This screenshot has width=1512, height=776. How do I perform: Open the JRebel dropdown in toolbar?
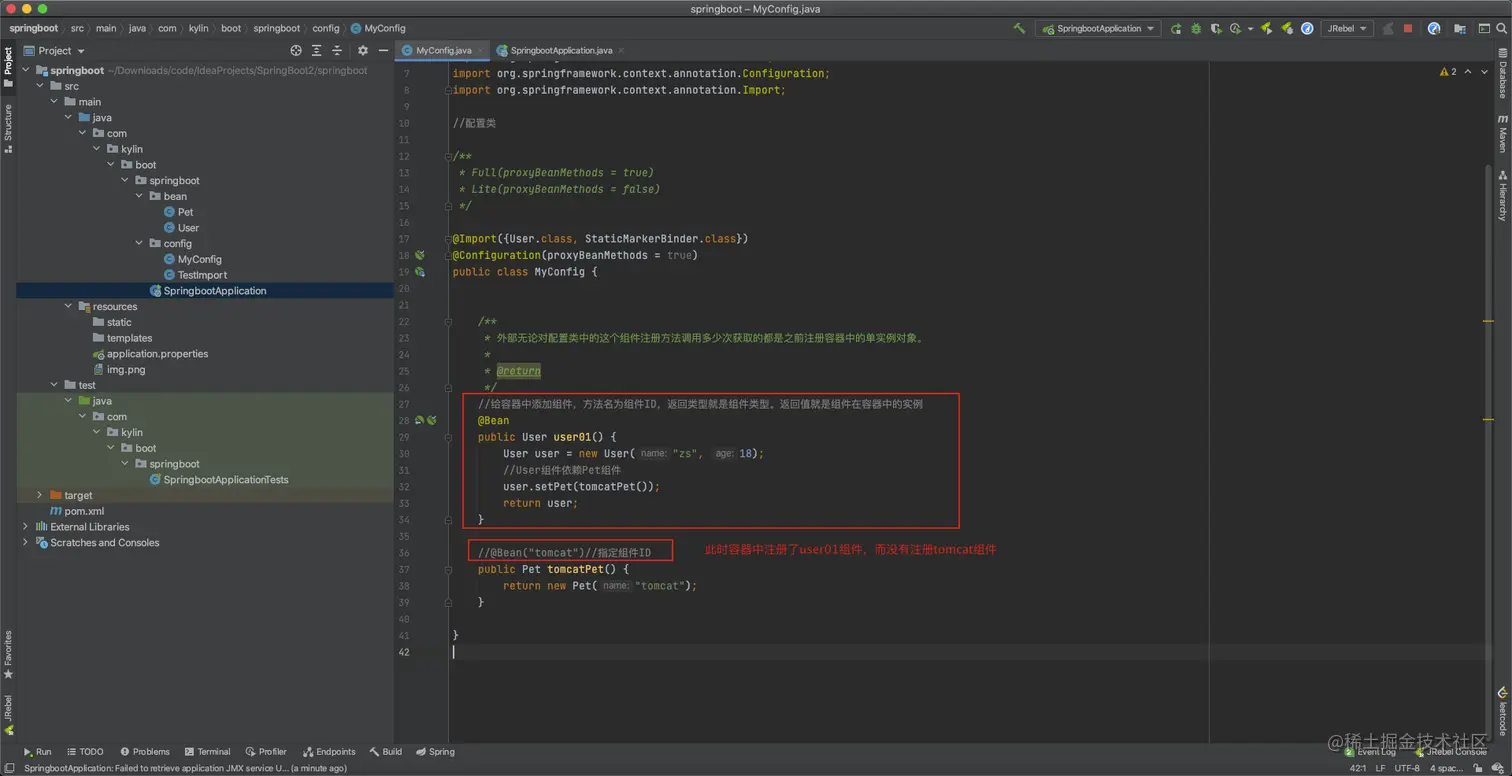1346,28
